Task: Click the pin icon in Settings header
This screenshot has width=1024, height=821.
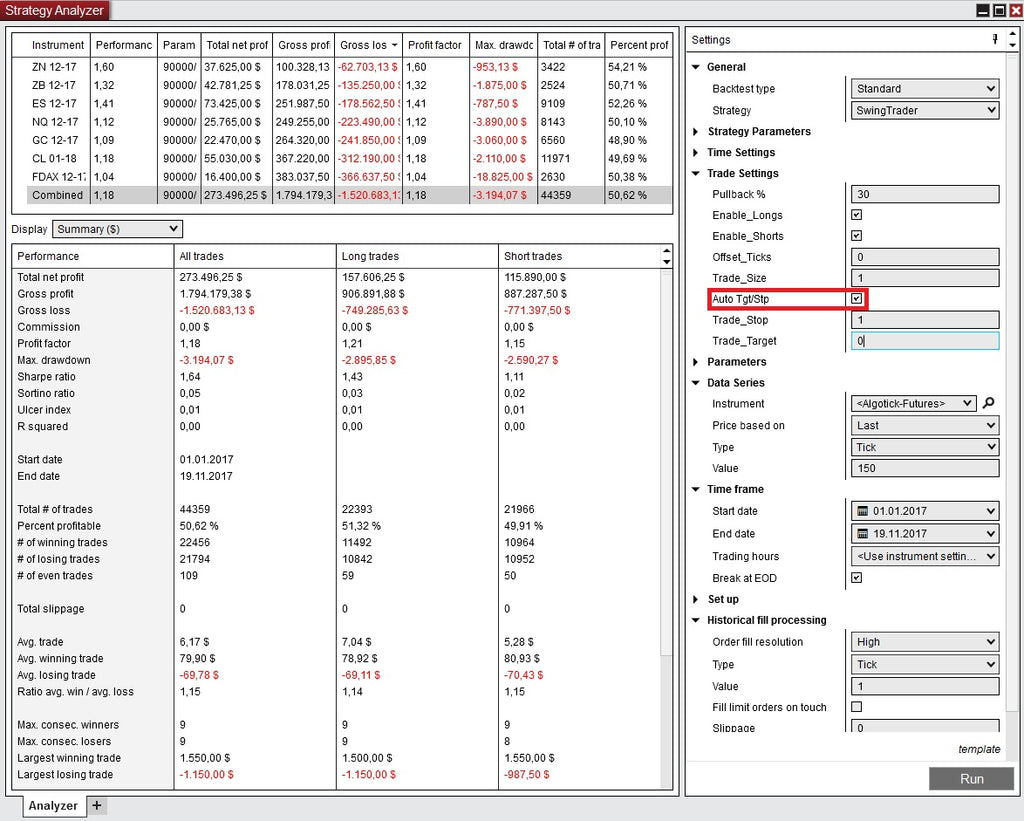Action: (994, 40)
